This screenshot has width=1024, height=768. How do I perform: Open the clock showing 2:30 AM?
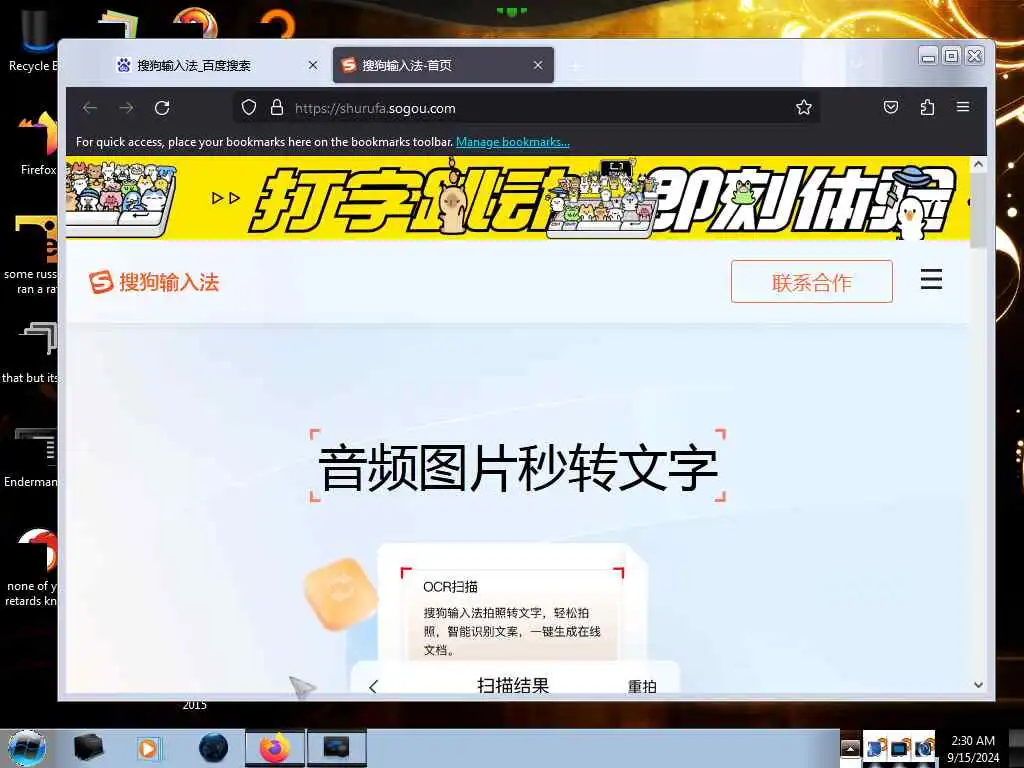pyautogui.click(x=973, y=749)
